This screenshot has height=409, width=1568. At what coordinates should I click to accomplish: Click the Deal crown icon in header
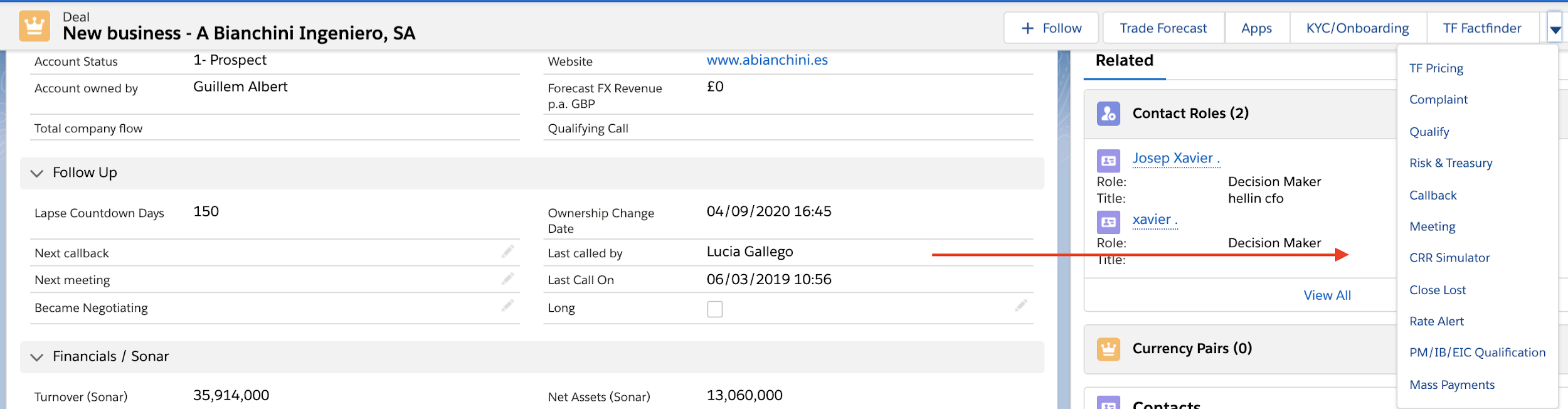pyautogui.click(x=34, y=26)
